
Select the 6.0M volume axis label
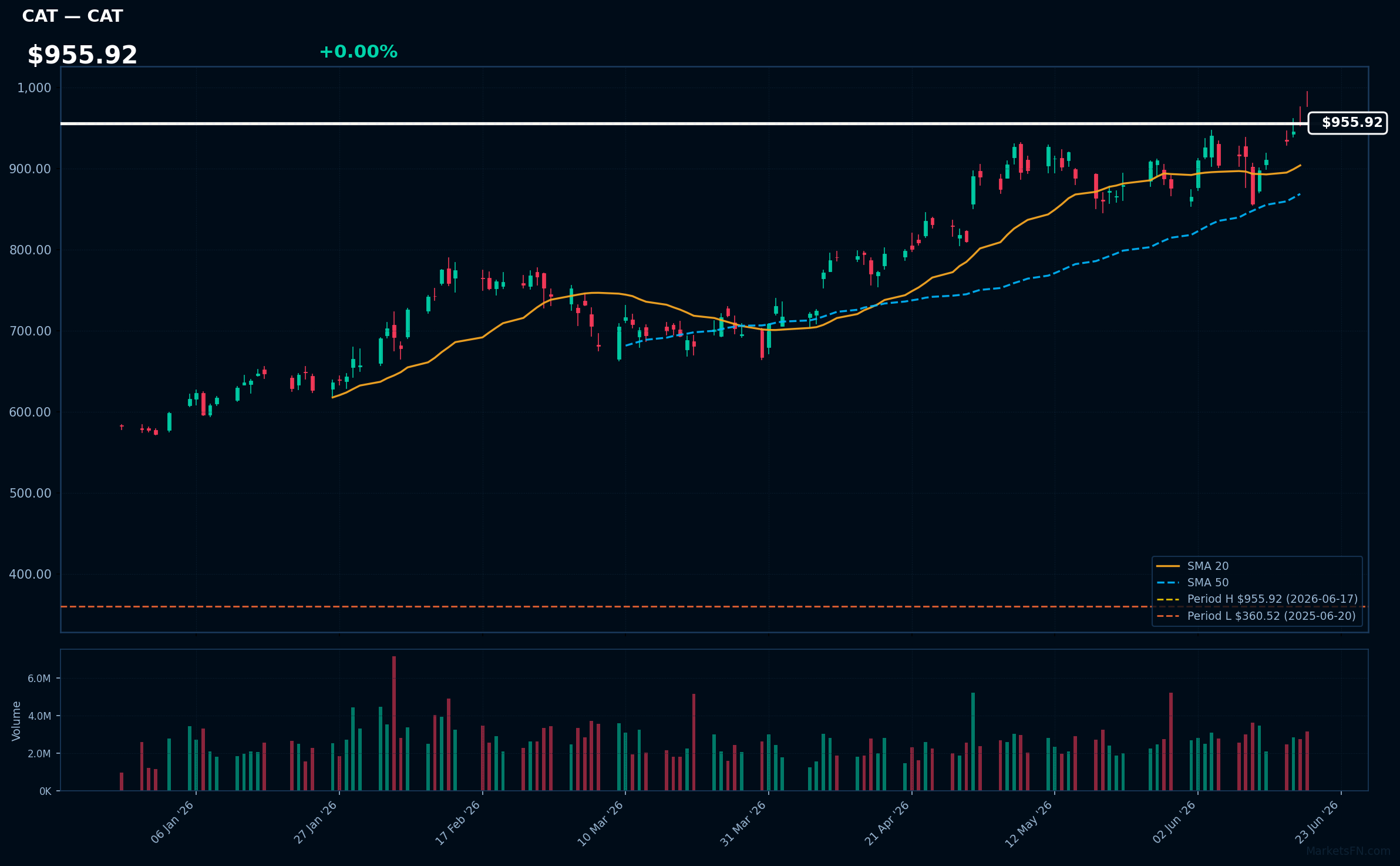pyautogui.click(x=39, y=679)
